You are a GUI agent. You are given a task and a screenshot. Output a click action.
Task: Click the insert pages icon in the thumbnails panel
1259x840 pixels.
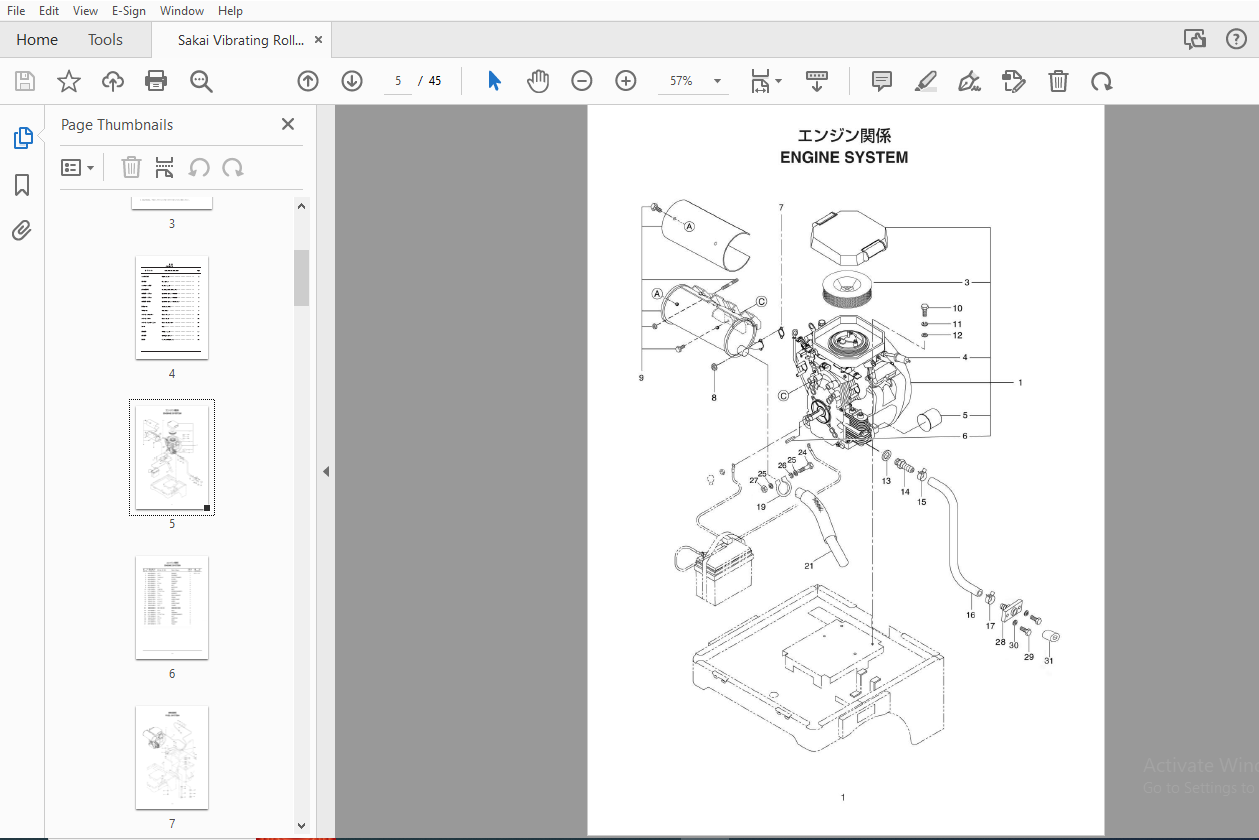pyautogui.click(x=165, y=167)
